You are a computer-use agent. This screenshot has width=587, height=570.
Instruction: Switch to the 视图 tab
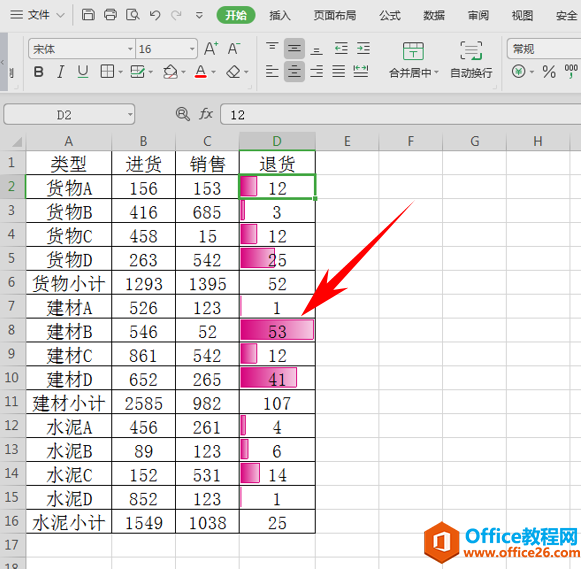pyautogui.click(x=522, y=15)
